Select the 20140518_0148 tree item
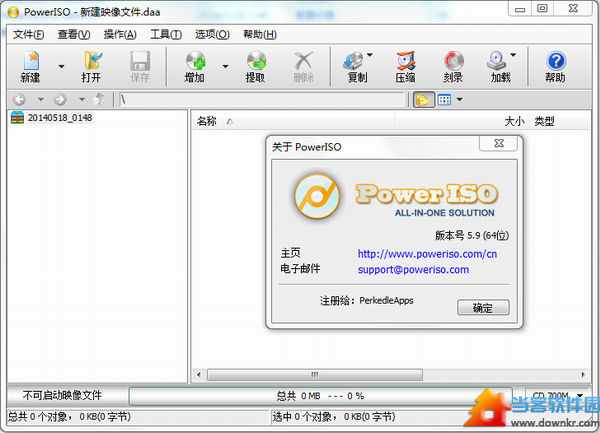This screenshot has height=433, width=600. click(x=60, y=117)
